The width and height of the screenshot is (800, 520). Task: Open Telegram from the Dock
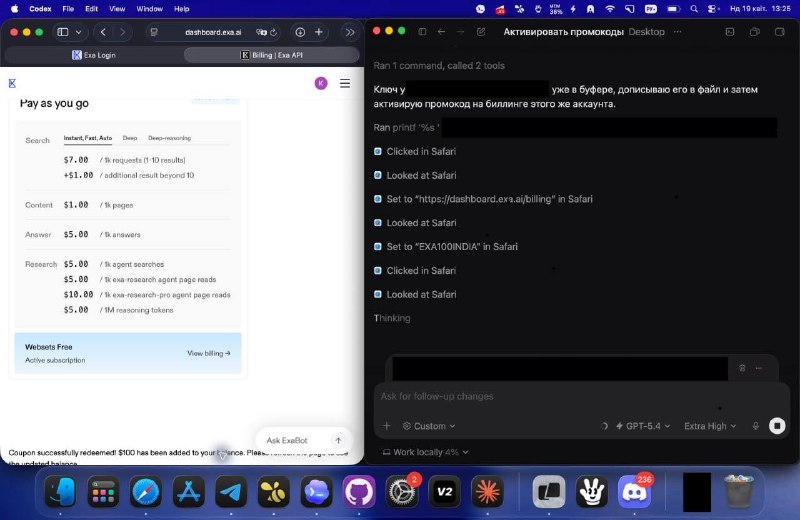click(231, 492)
